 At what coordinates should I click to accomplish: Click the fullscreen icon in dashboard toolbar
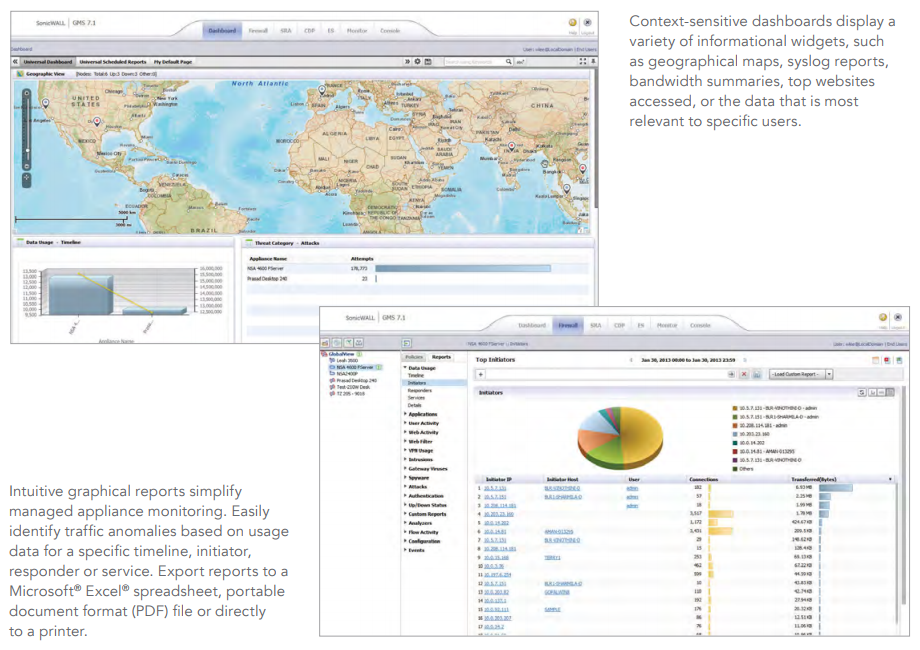tap(583, 62)
